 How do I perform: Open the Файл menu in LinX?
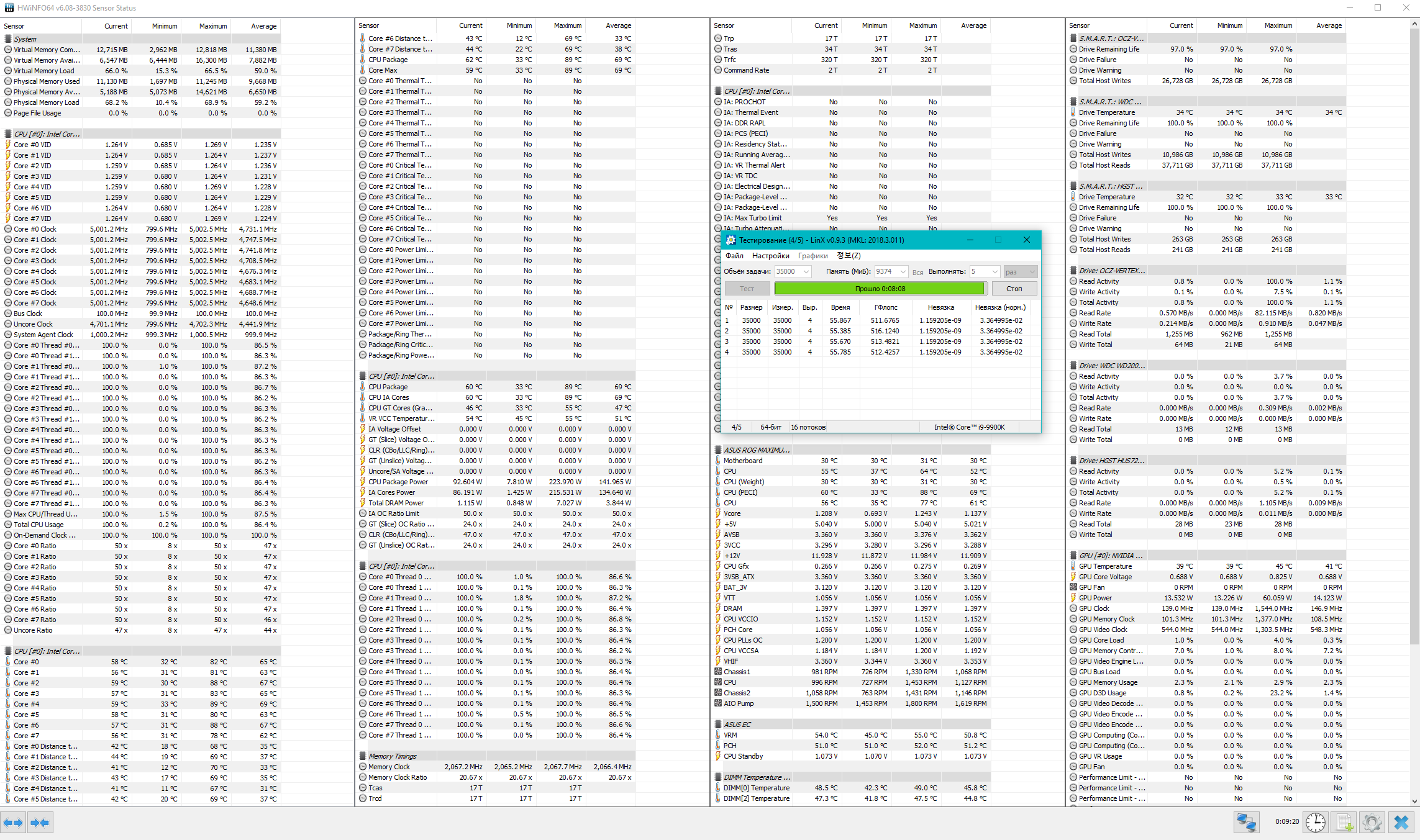[x=734, y=256]
